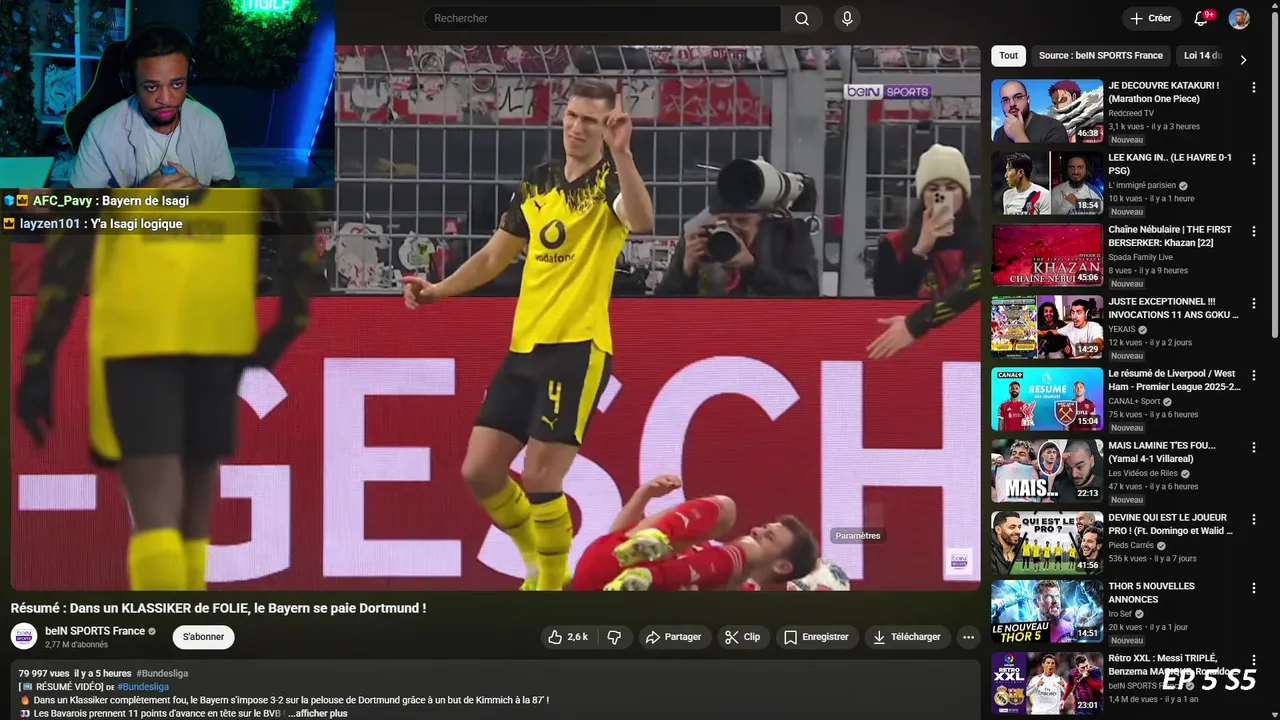Click the Créer button
The image size is (1280, 720).
[x=1150, y=18]
